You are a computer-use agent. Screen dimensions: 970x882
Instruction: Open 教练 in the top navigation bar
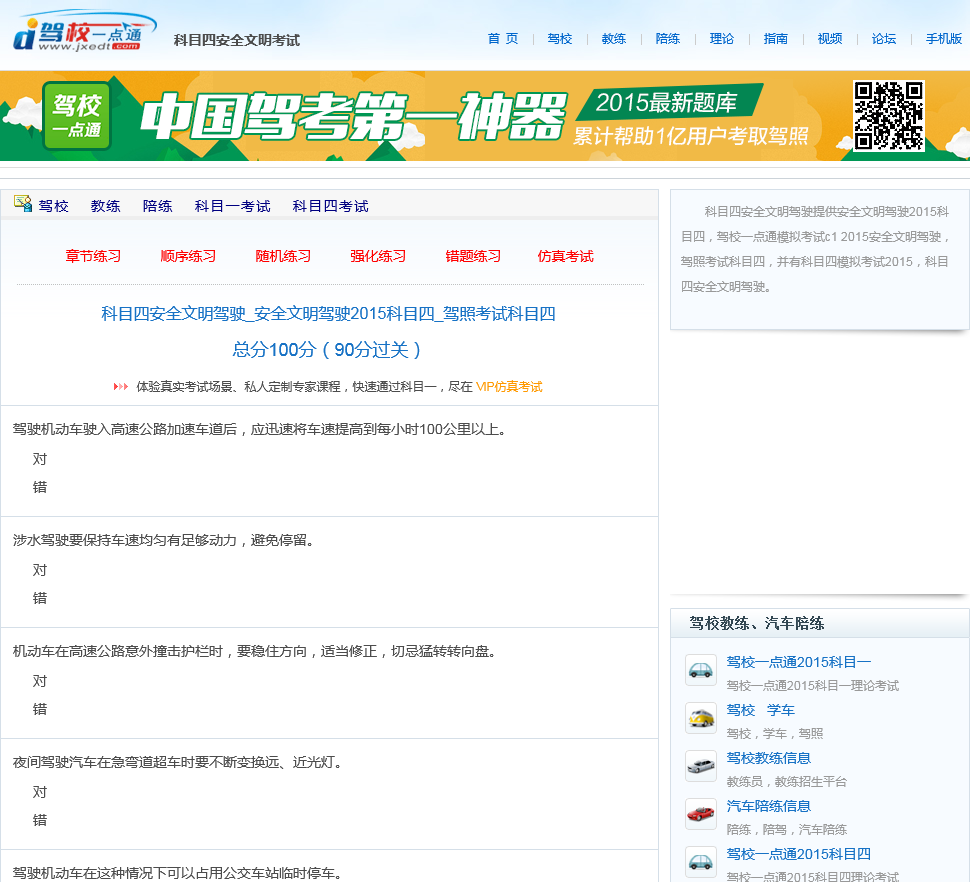click(614, 39)
